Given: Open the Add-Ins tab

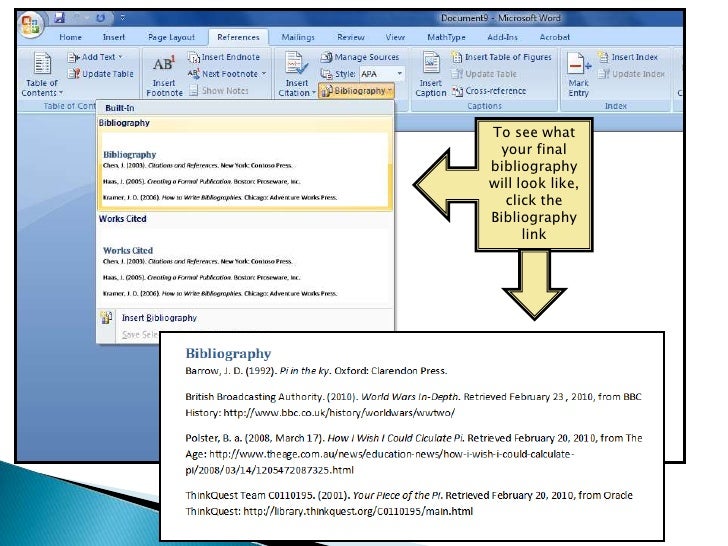Looking at the screenshot, I should point(502,37).
